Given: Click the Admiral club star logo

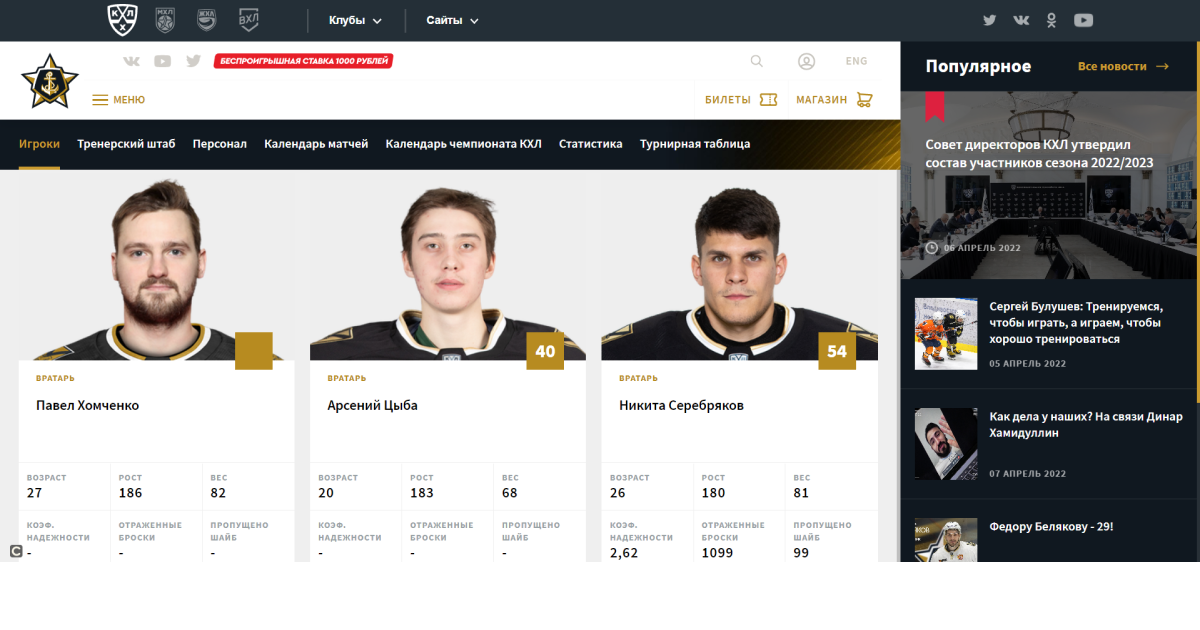Looking at the screenshot, I should pos(49,82).
